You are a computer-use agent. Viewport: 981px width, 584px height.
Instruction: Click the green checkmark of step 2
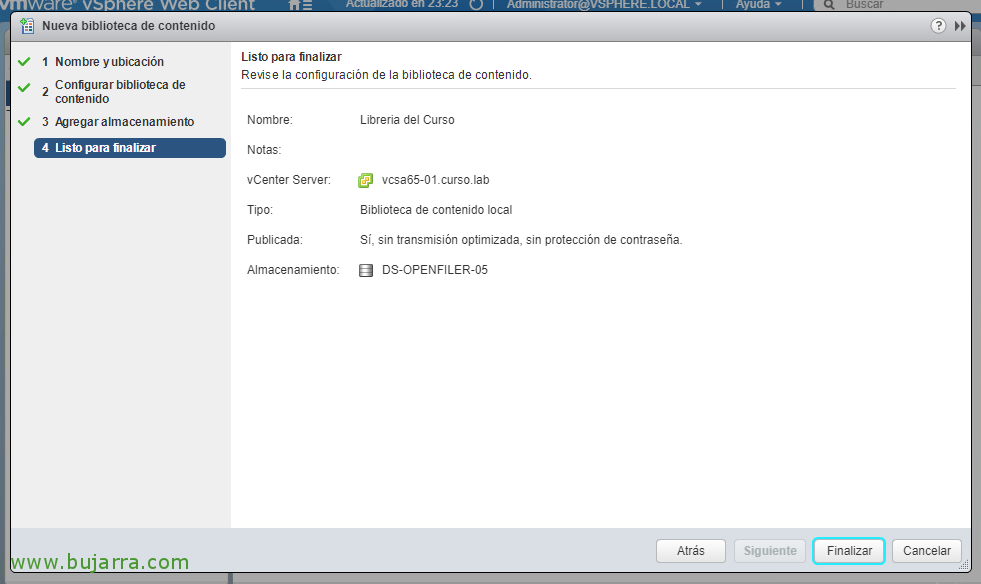click(x=24, y=88)
